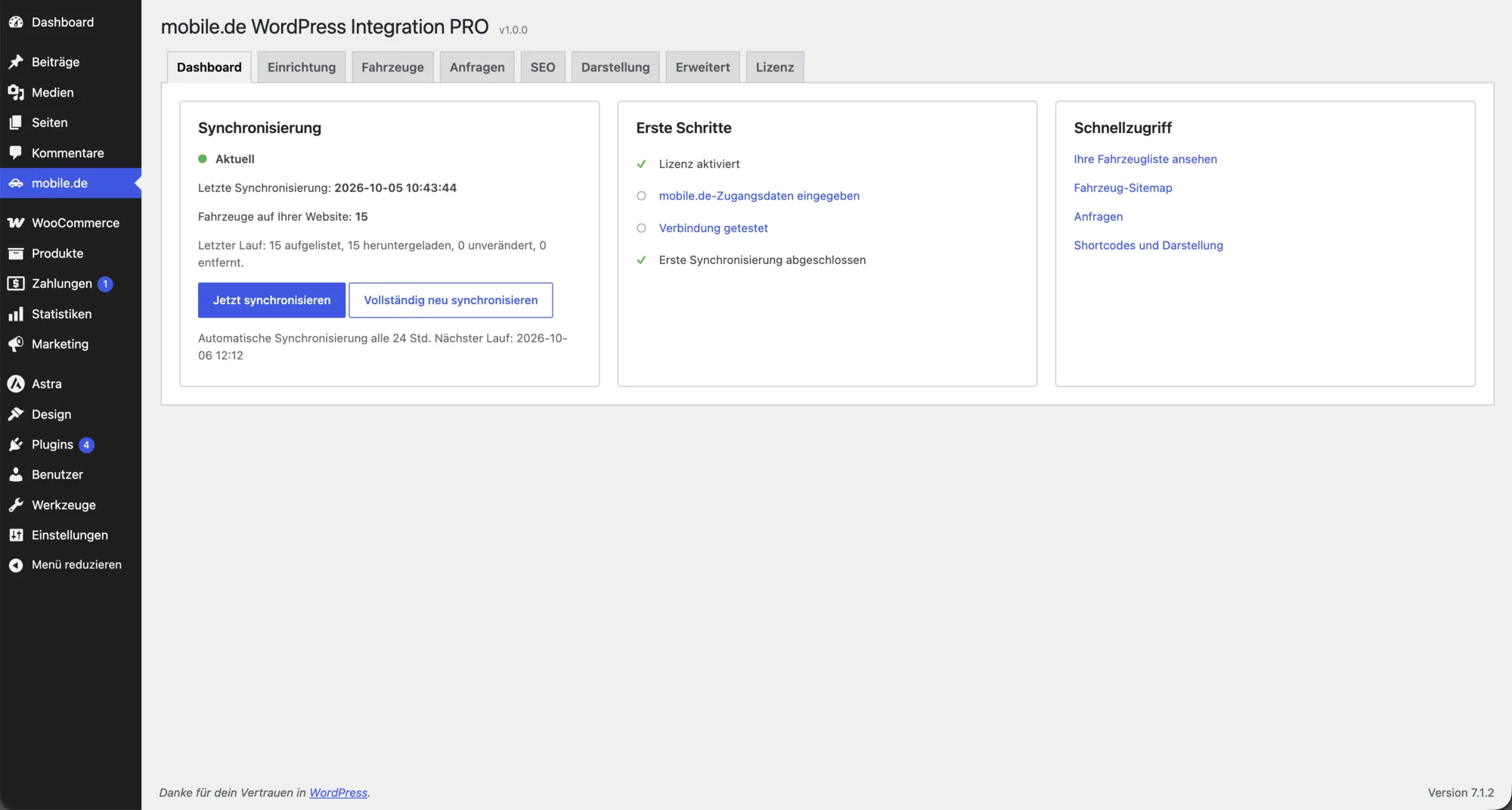
Task: Select the Anfragen tab
Action: [x=477, y=67]
